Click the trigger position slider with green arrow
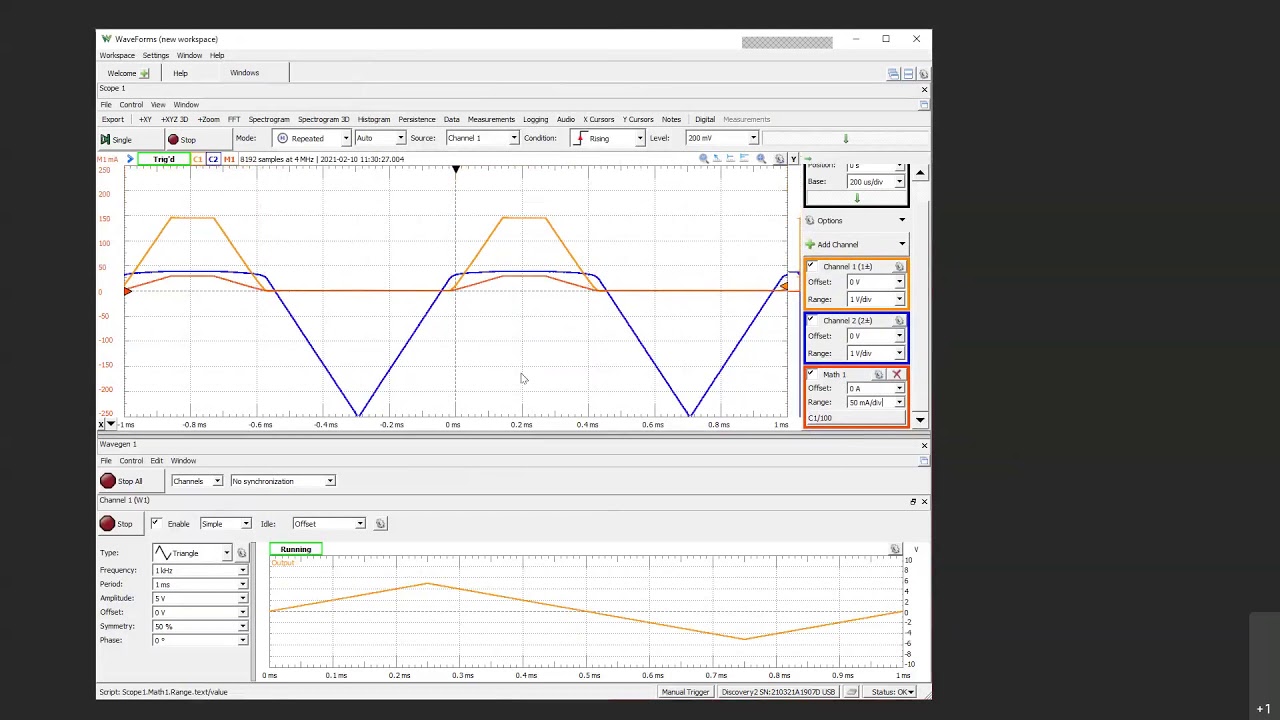This screenshot has height=720, width=1280. pos(845,139)
